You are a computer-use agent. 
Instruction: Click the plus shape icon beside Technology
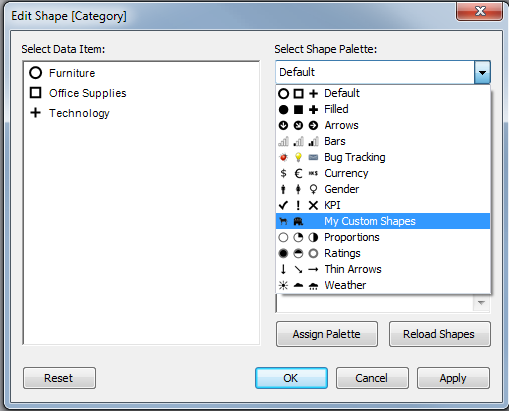[x=35, y=113]
